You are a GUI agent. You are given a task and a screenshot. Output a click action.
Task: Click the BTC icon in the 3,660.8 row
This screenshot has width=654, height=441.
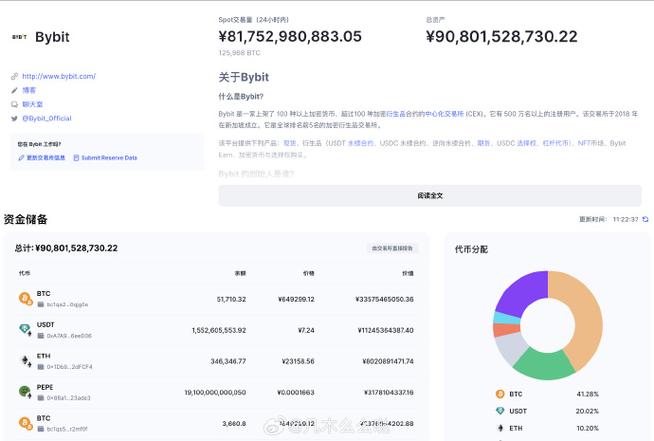(x=25, y=423)
